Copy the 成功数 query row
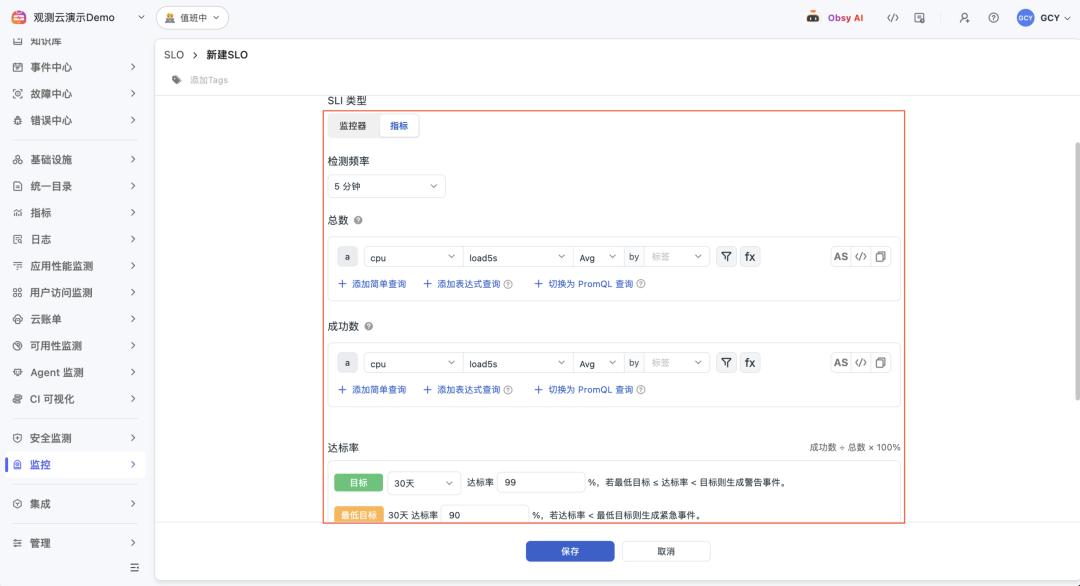This screenshot has width=1080, height=586. (x=880, y=363)
